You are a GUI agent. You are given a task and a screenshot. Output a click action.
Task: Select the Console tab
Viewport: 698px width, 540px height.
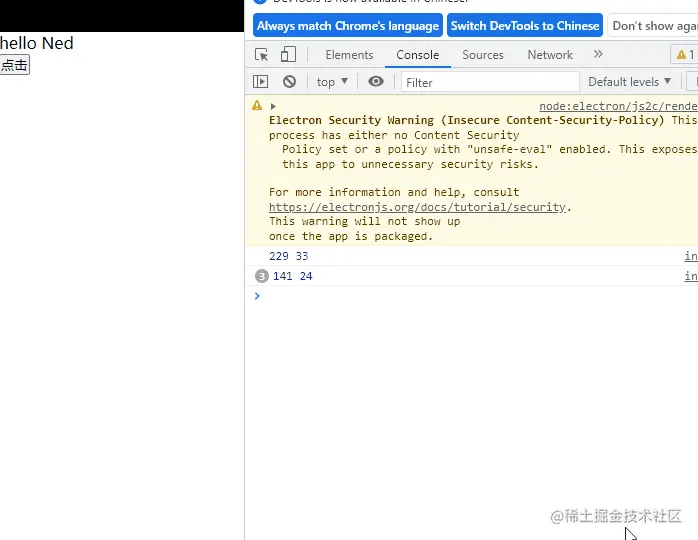[418, 55]
